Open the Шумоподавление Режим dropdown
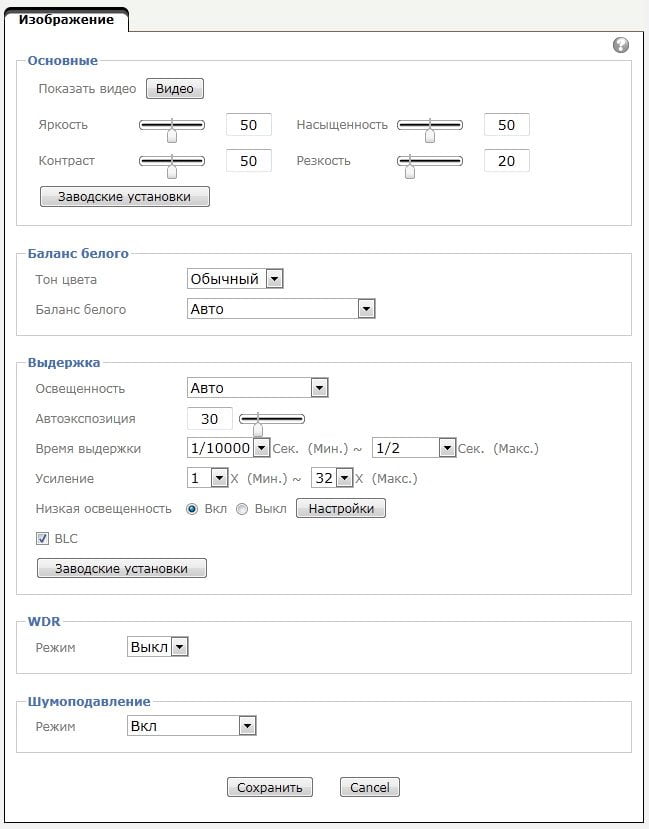This screenshot has height=829, width=649. (191, 726)
